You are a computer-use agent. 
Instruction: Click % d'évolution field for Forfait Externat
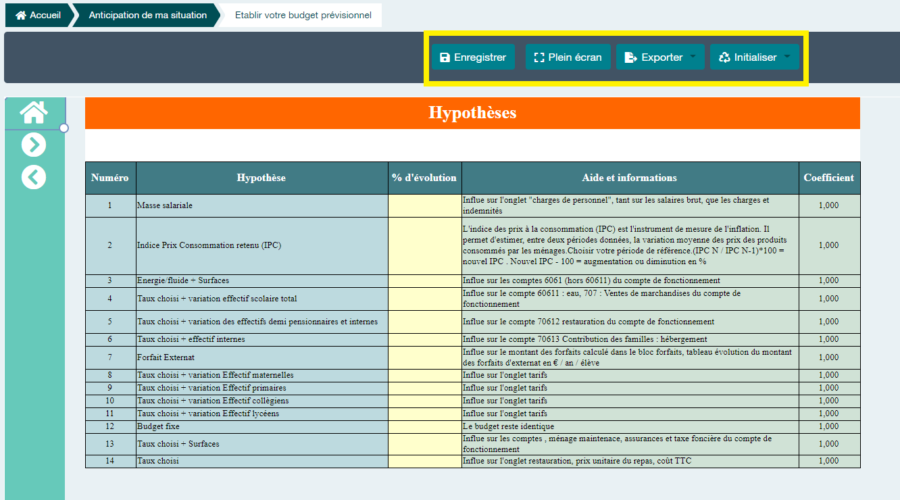tap(425, 358)
